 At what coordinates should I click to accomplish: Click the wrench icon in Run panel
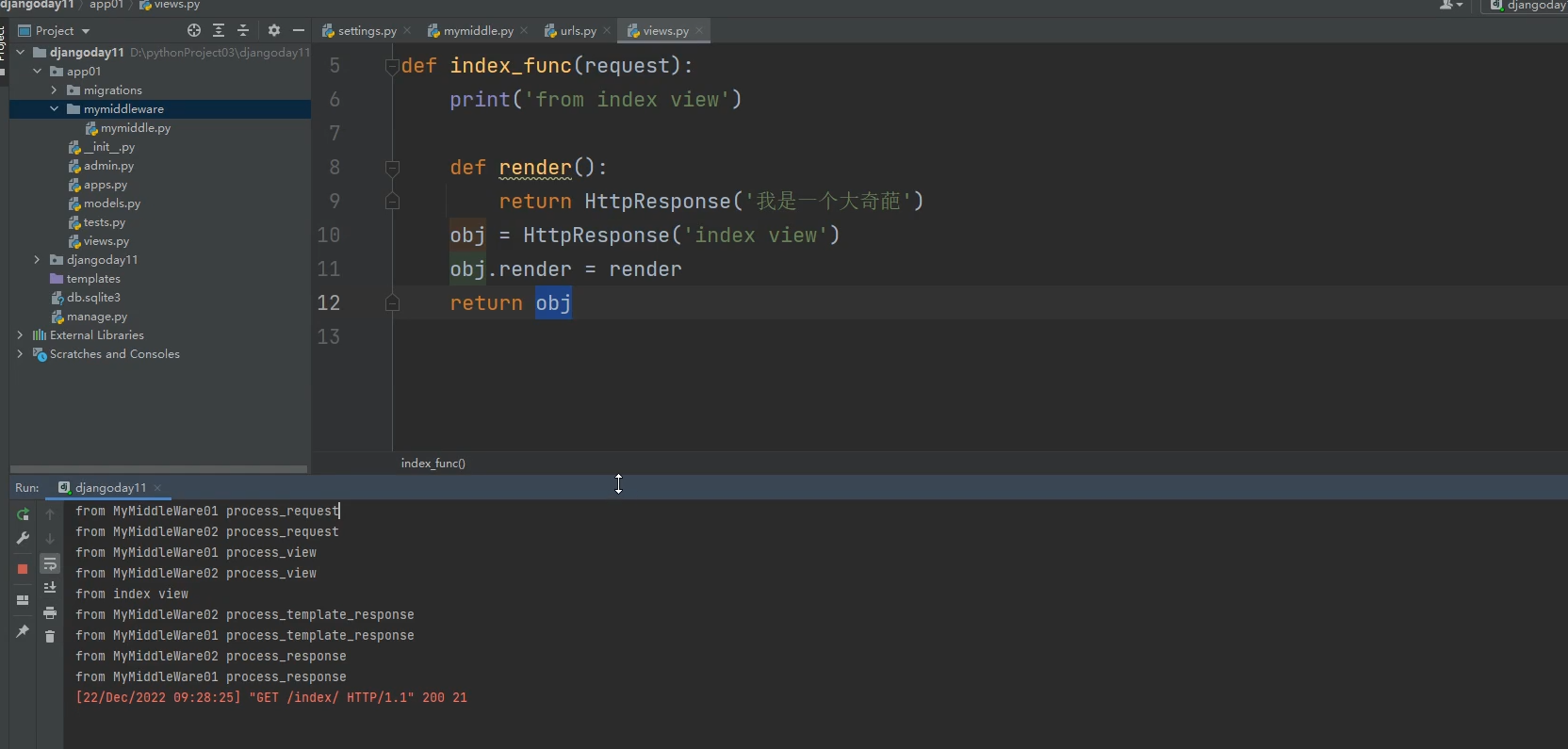(23, 538)
